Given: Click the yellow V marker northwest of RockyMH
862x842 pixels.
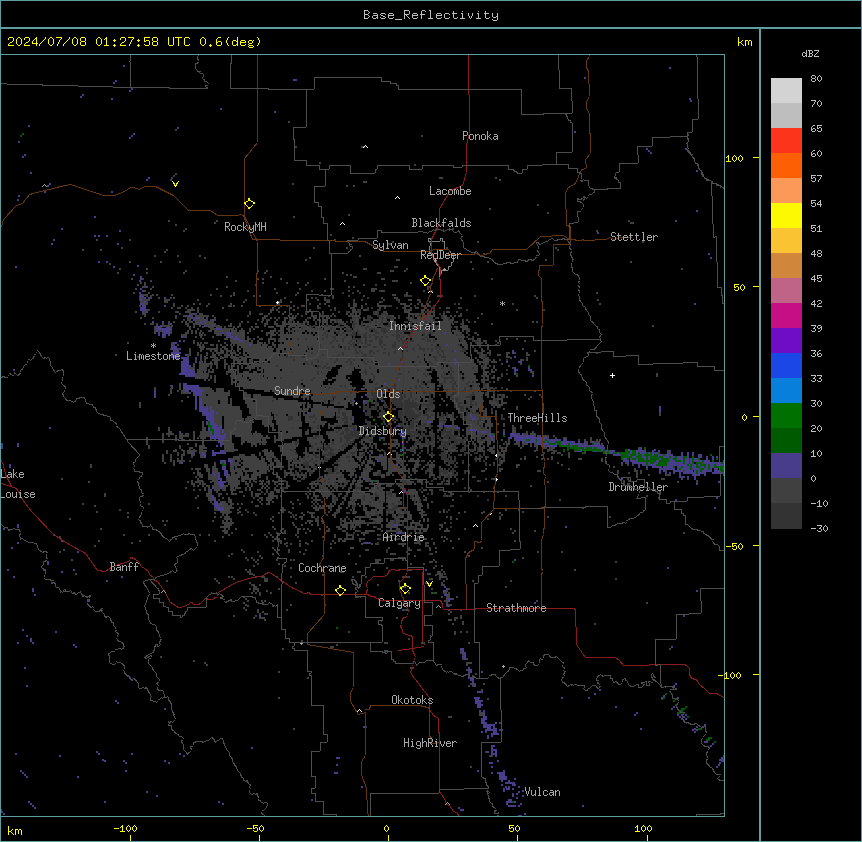Looking at the screenshot, I should [175, 183].
